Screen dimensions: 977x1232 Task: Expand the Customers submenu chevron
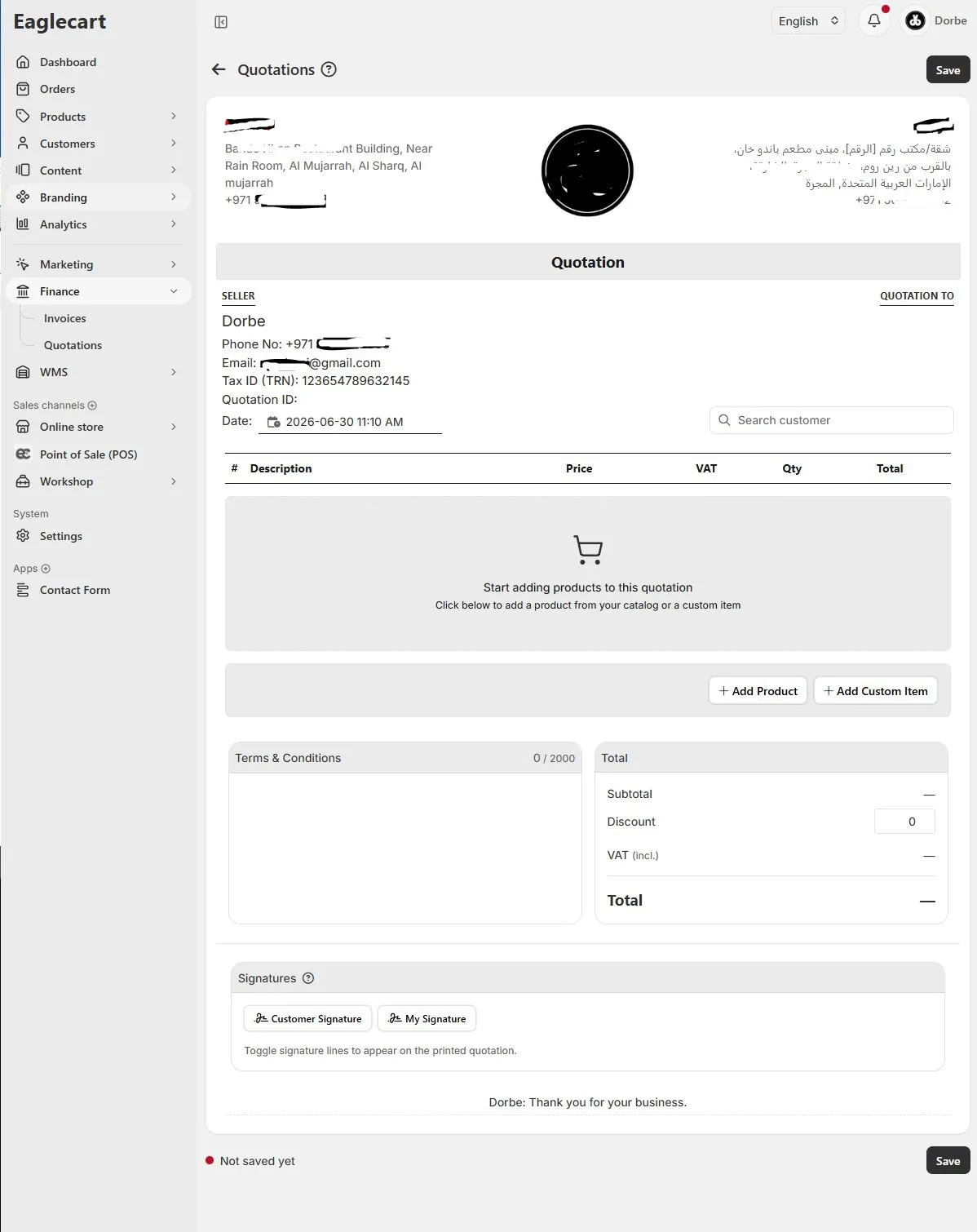tap(174, 143)
